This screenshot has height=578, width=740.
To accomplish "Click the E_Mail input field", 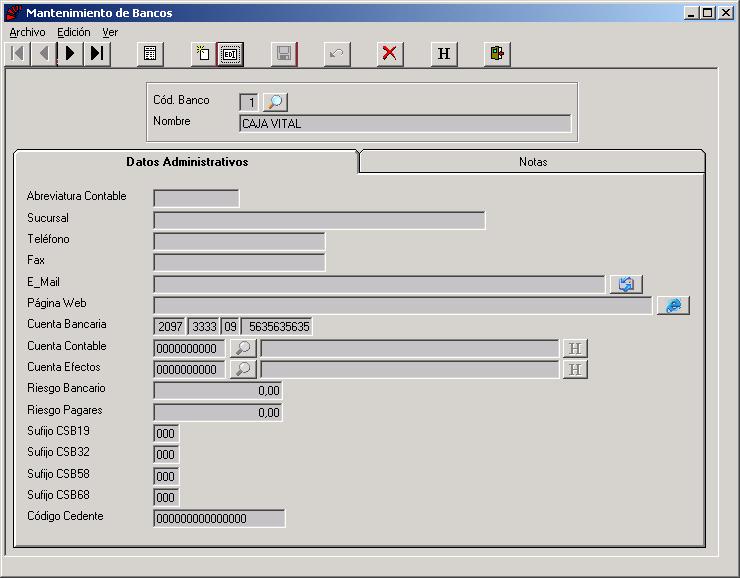I will pyautogui.click(x=379, y=284).
